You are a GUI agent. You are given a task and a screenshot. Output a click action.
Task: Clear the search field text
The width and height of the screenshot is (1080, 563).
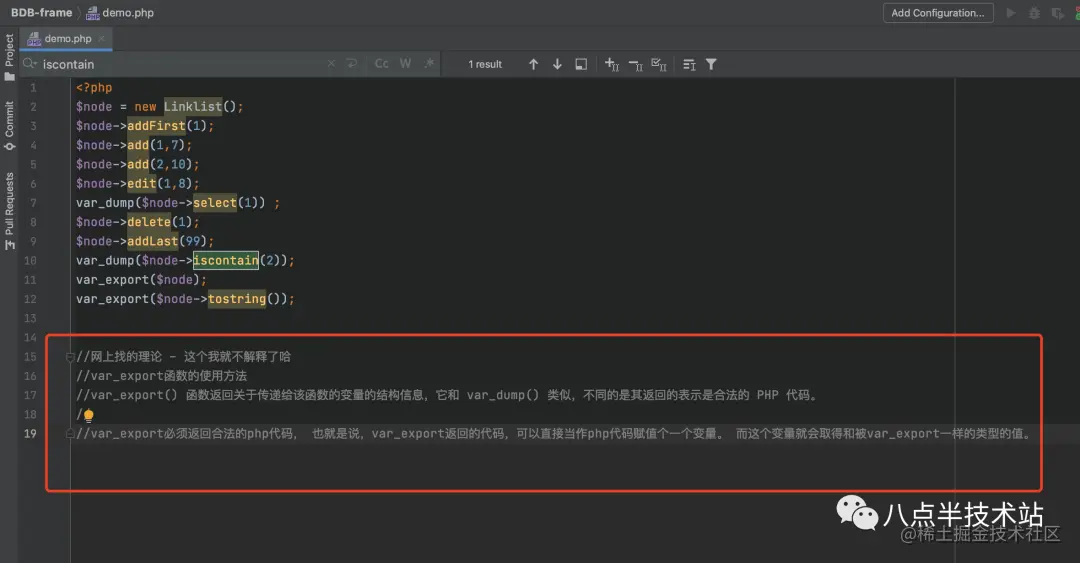point(331,63)
